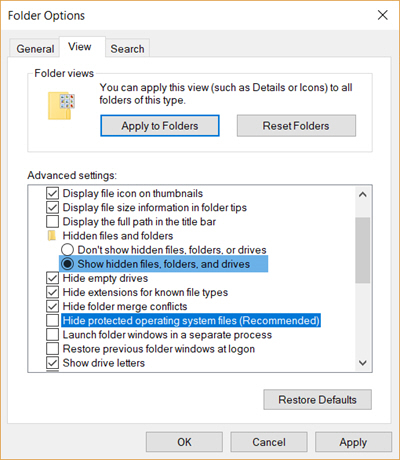The image size is (400, 460).
Task: Click the Reset Folders button
Action: 296,126
